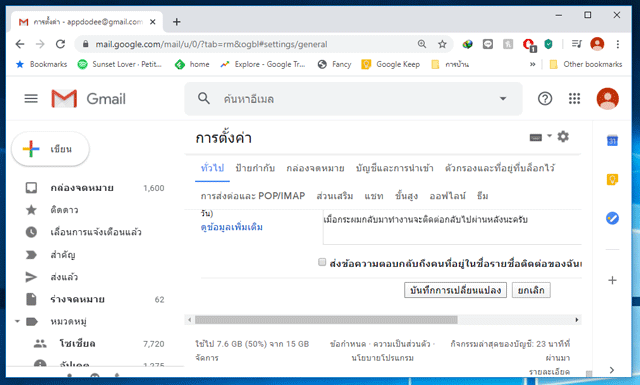The image size is (640, 385).
Task: Click the จัดการ storage link
Action: 207,358
